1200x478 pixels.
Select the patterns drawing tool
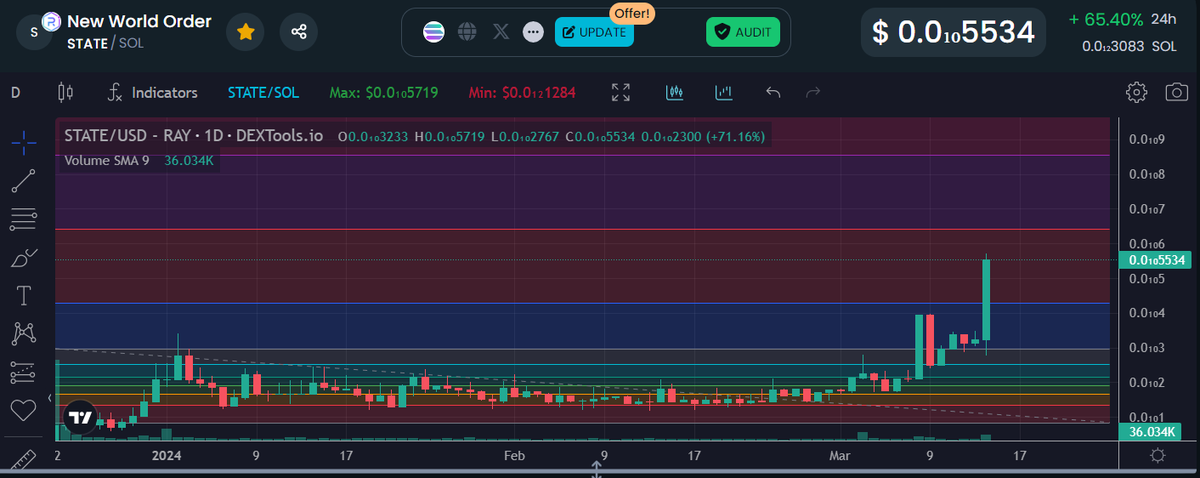(25, 333)
